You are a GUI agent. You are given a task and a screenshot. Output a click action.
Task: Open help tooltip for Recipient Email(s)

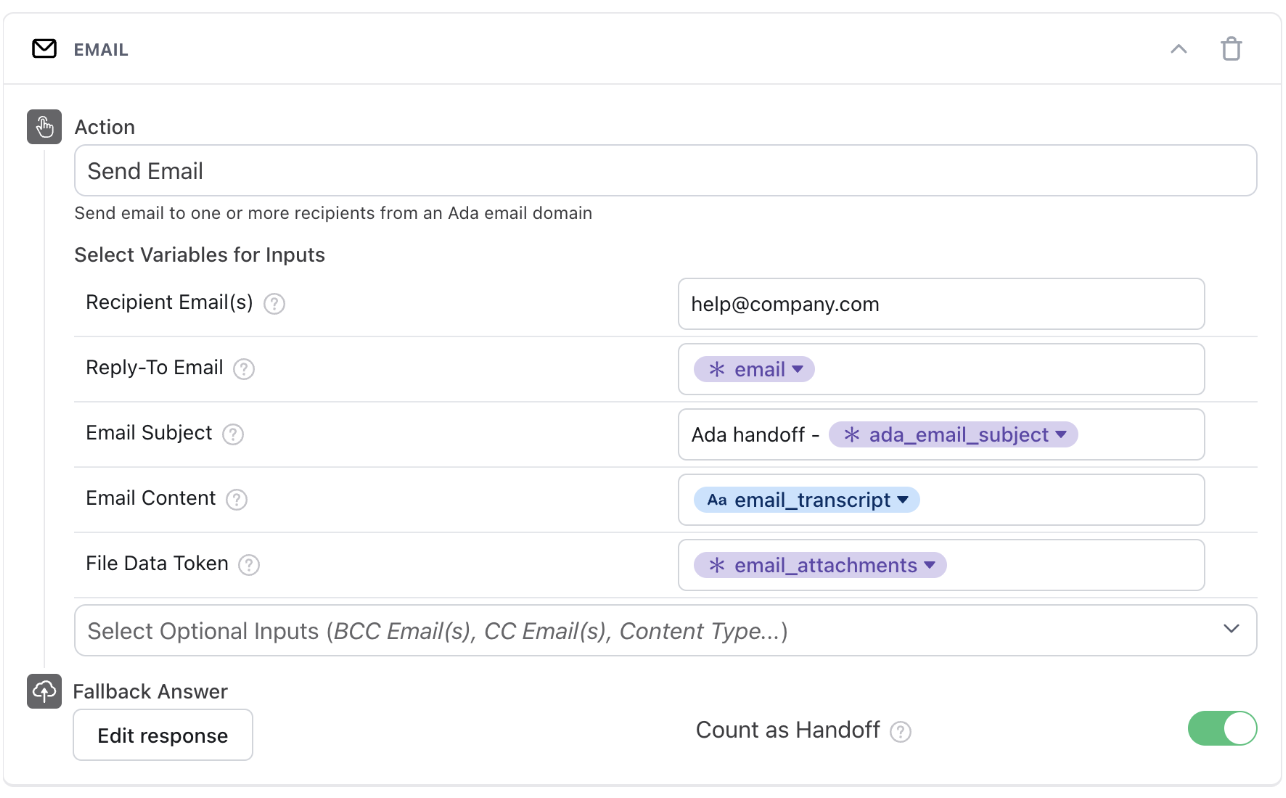[274, 304]
